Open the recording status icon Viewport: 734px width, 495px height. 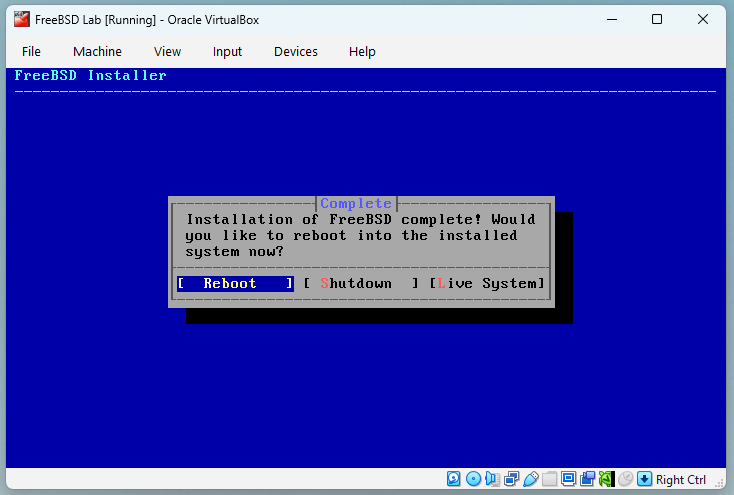[587, 479]
